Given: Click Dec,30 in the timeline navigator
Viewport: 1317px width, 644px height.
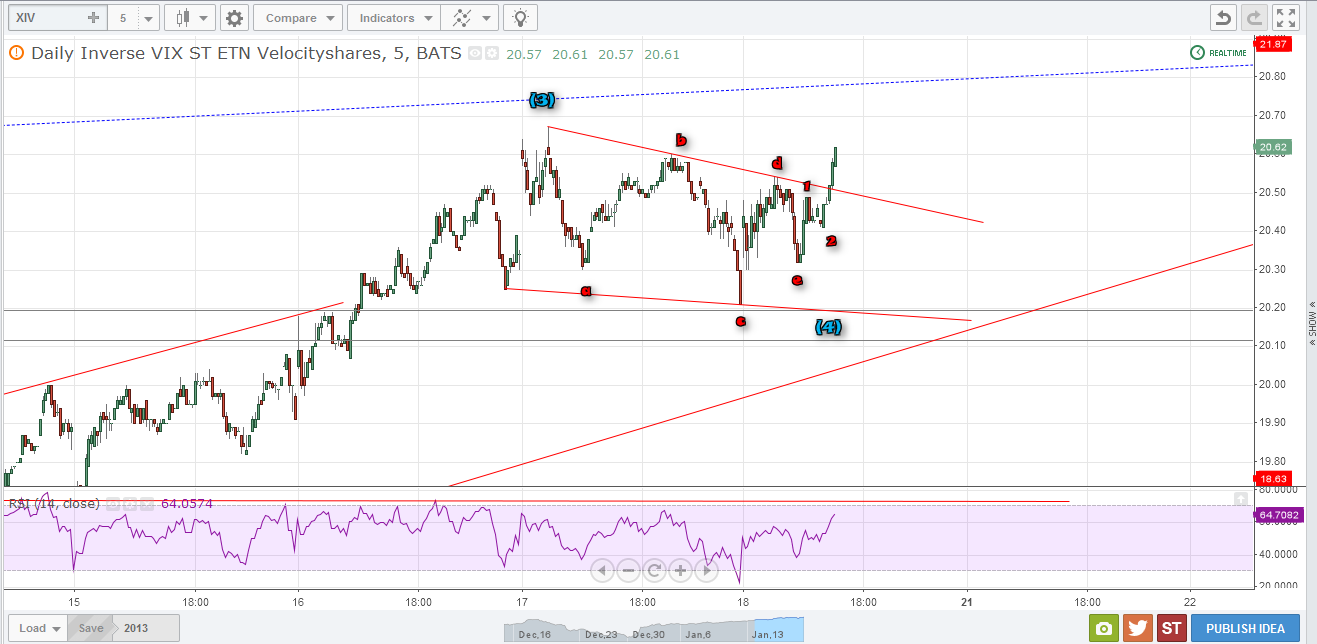Looking at the screenshot, I should click(647, 634).
